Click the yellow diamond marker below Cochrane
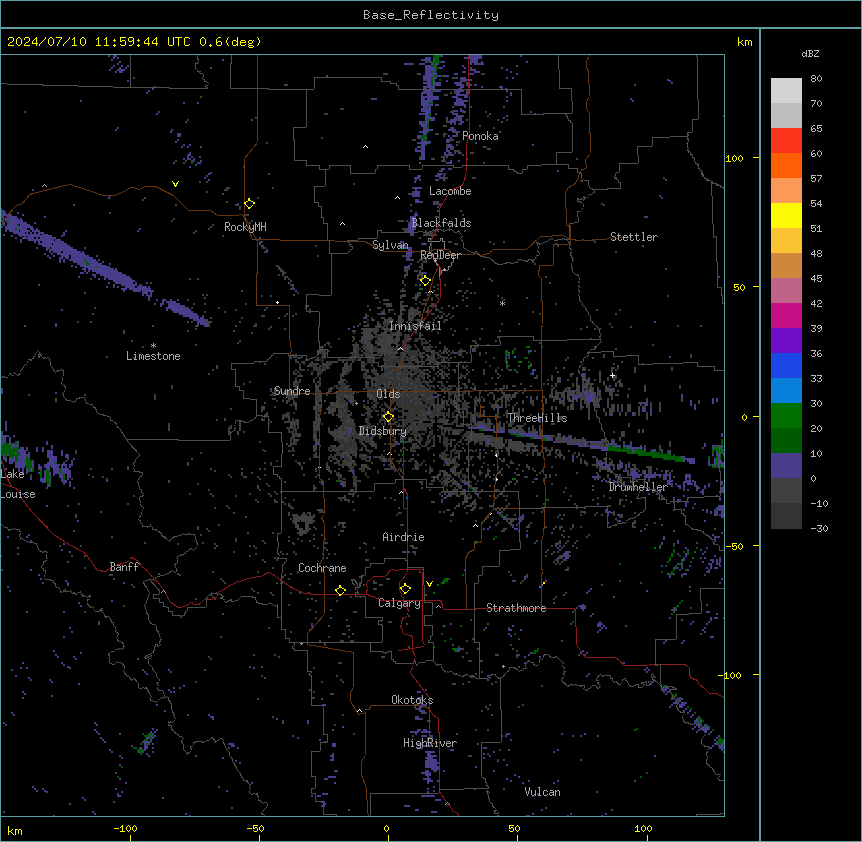Viewport: 862px width, 842px height. click(x=340, y=591)
